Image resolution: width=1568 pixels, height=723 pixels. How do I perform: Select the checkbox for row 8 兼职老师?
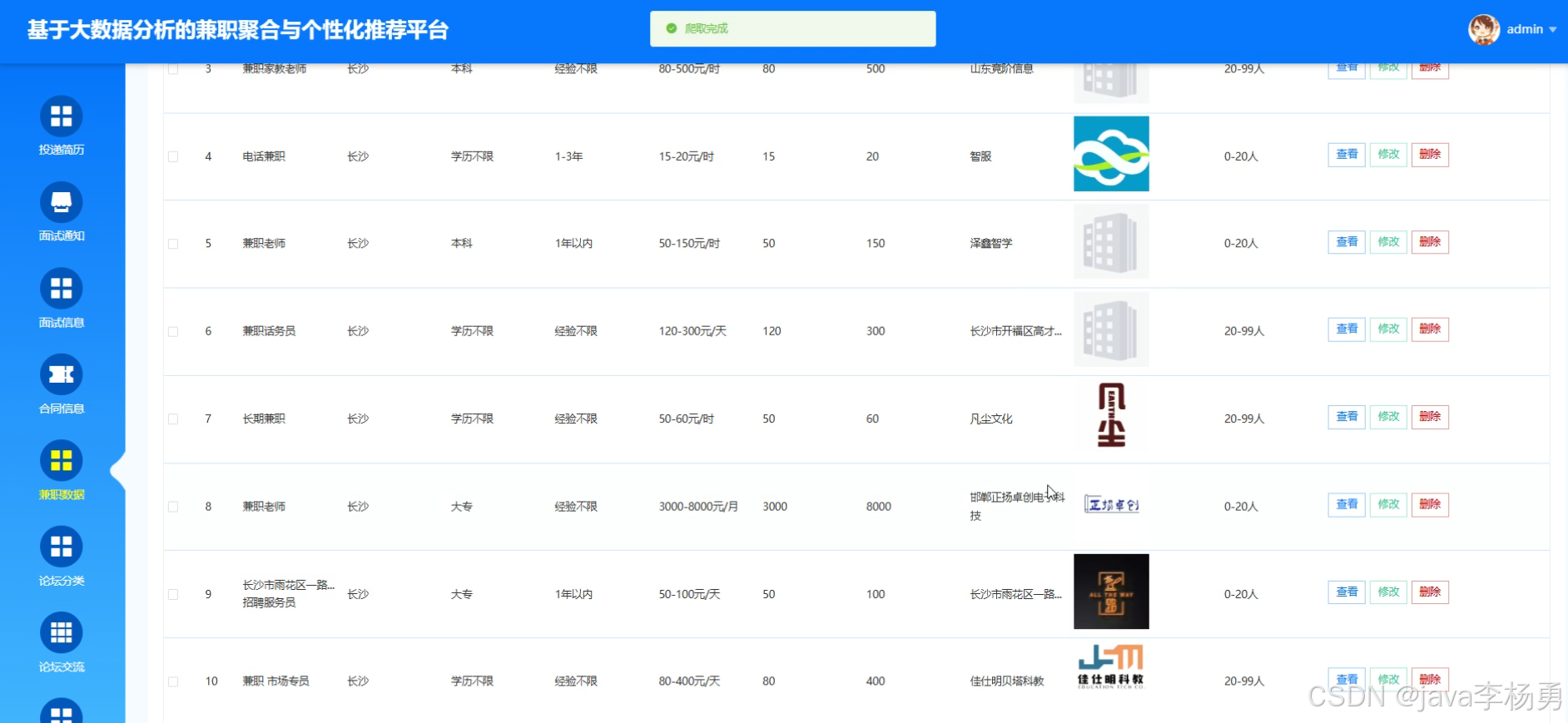[173, 507]
